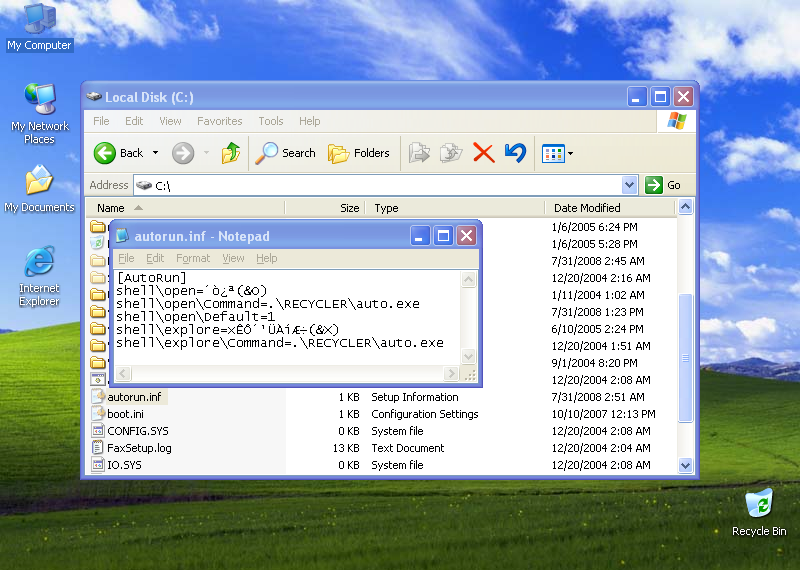This screenshot has width=800, height=570.
Task: Open the Forward history dropdown arrow
Action: (x=207, y=153)
